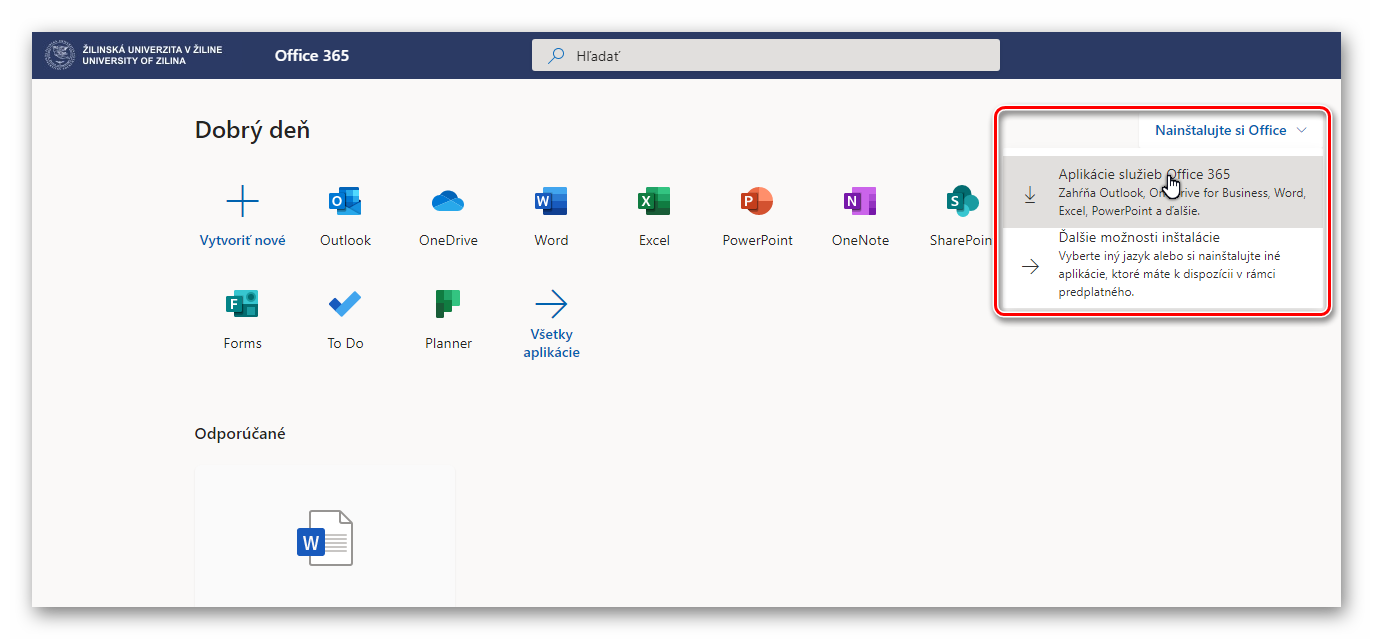Click the right arrow icon for other install options
The height and width of the screenshot is (639, 1373).
click(1030, 266)
